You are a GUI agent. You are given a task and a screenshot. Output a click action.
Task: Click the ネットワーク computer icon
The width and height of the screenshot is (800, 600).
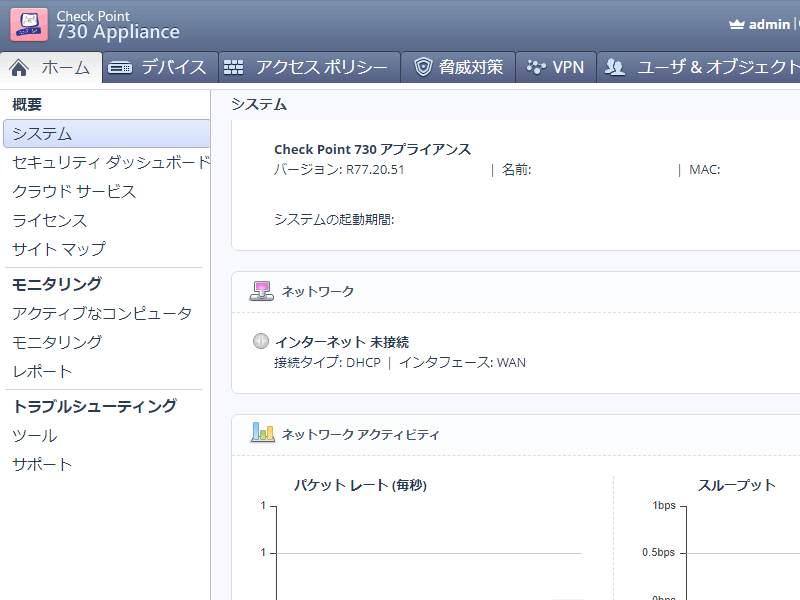[x=261, y=291]
